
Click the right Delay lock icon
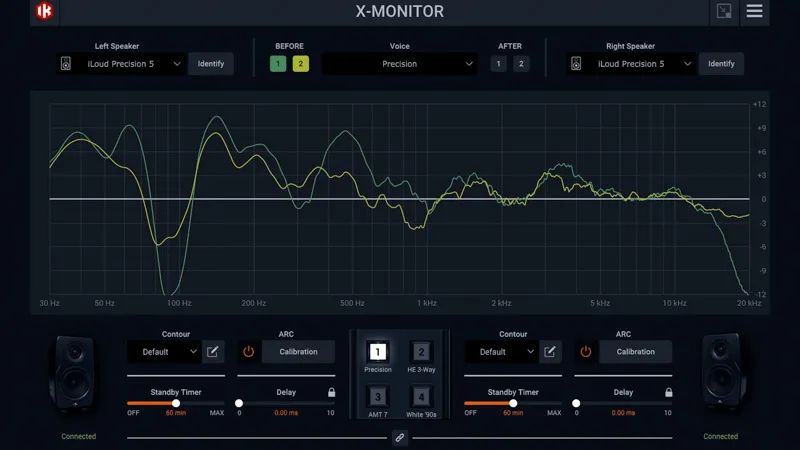(x=668, y=392)
